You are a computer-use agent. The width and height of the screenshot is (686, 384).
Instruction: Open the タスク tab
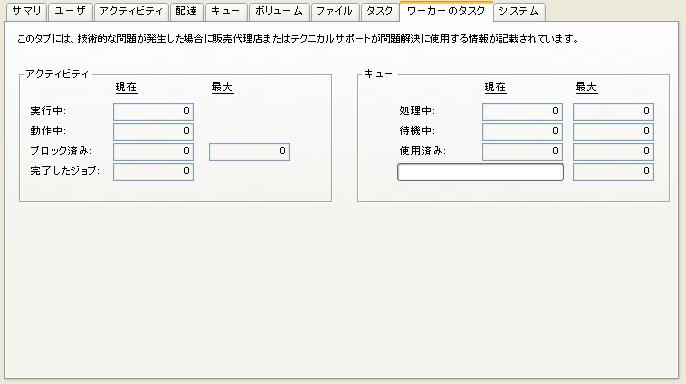click(x=379, y=11)
